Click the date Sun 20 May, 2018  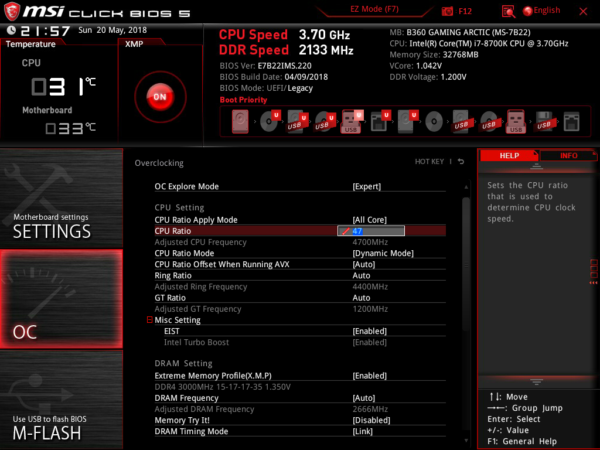click(112, 30)
